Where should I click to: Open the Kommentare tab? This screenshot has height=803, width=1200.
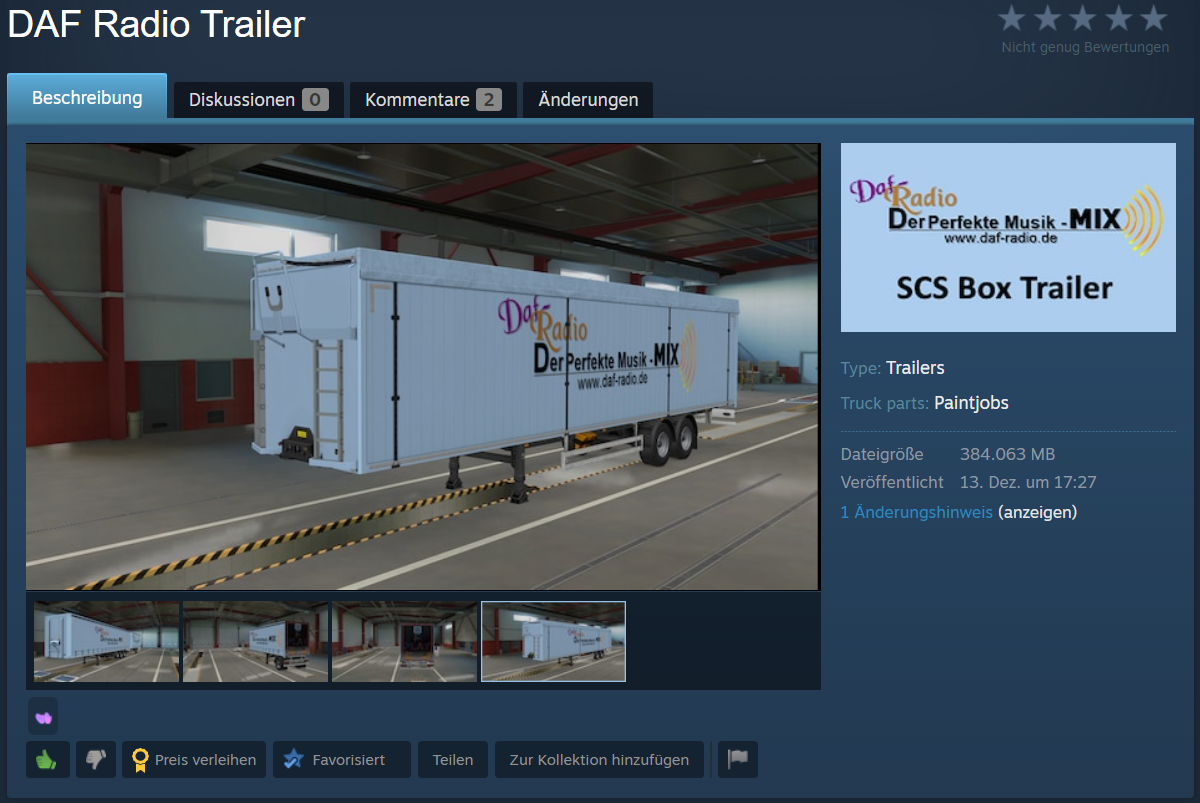point(433,100)
